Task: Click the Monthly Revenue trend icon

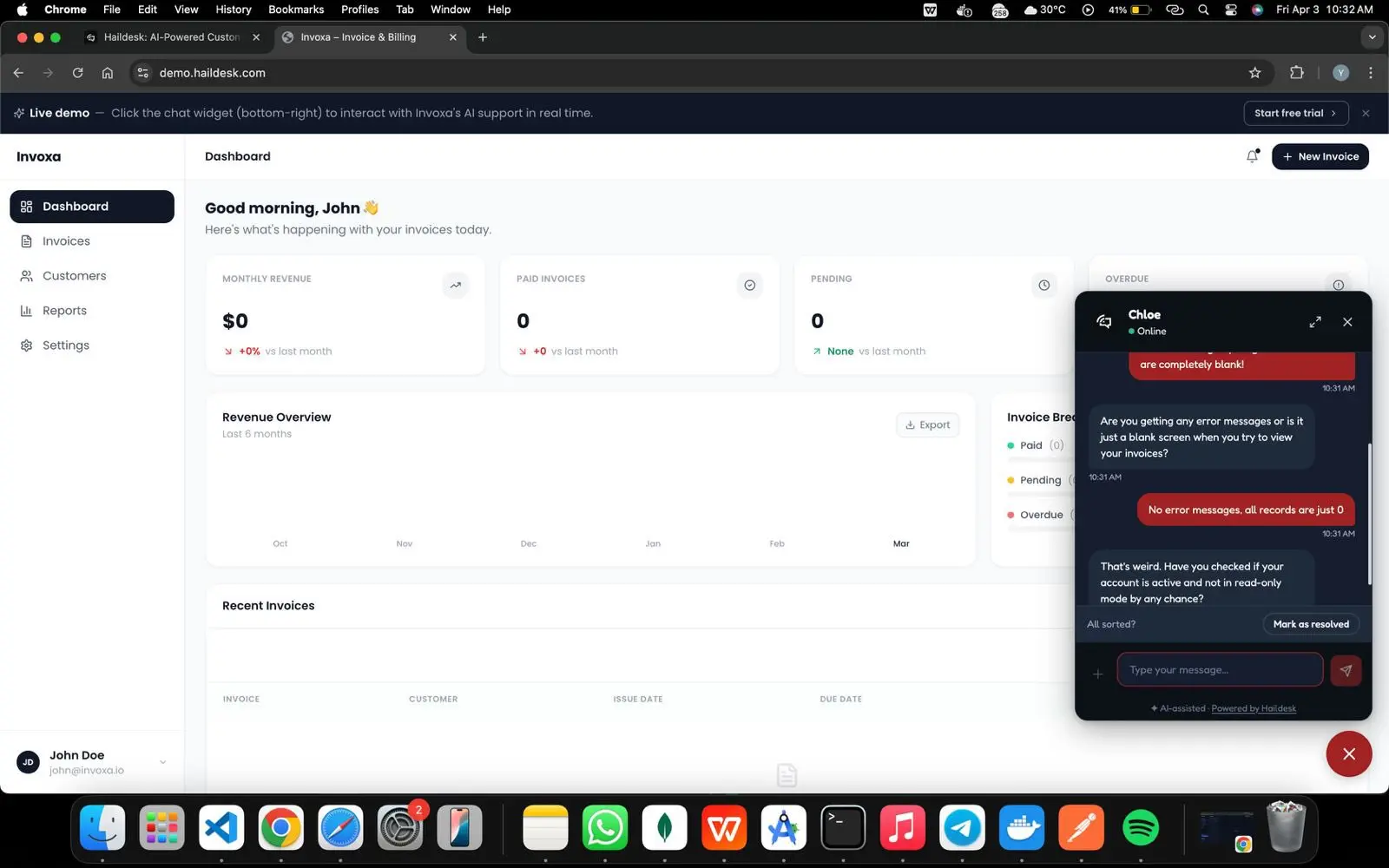Action: (x=455, y=285)
